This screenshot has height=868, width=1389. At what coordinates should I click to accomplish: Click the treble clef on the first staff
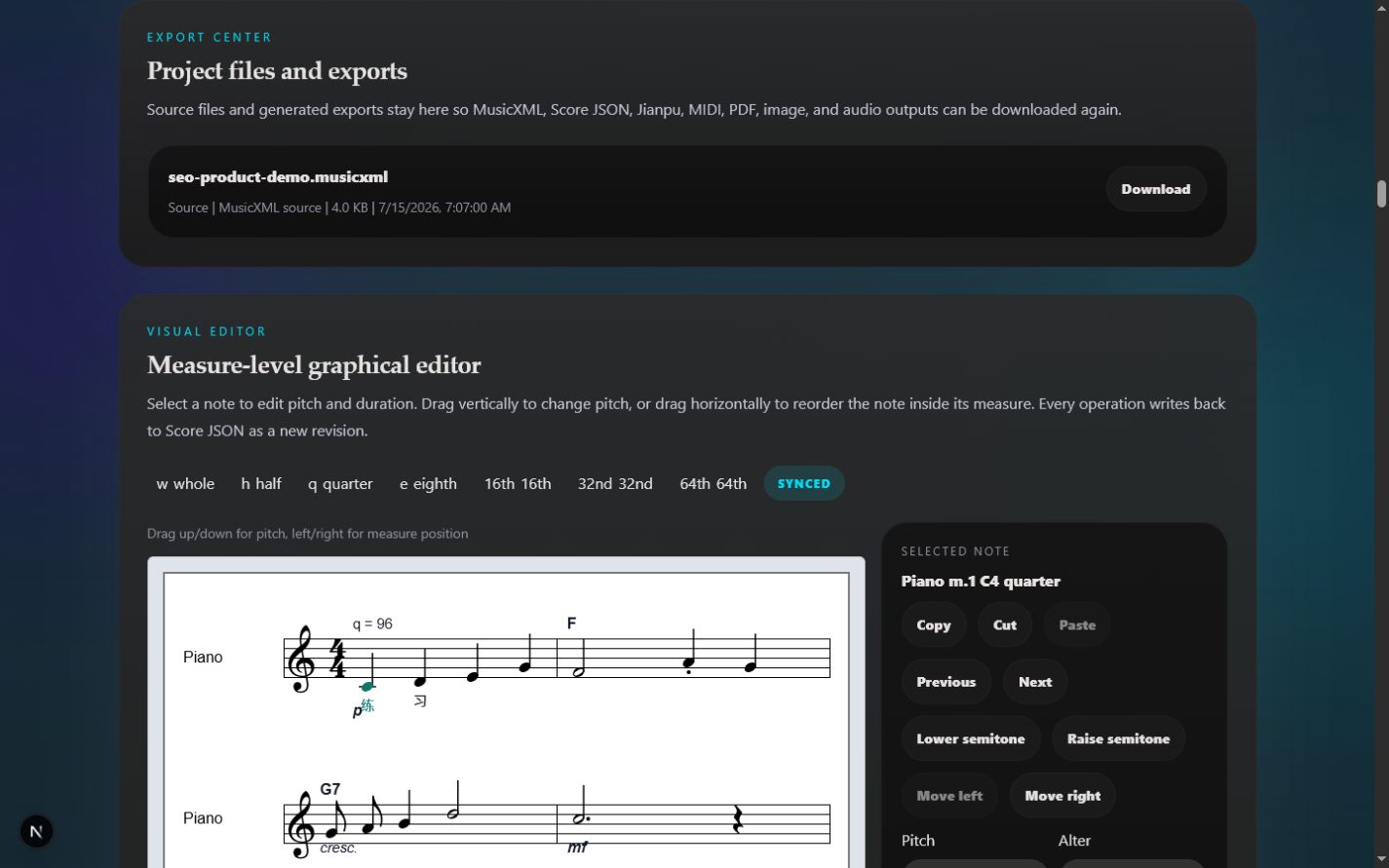pyautogui.click(x=302, y=659)
